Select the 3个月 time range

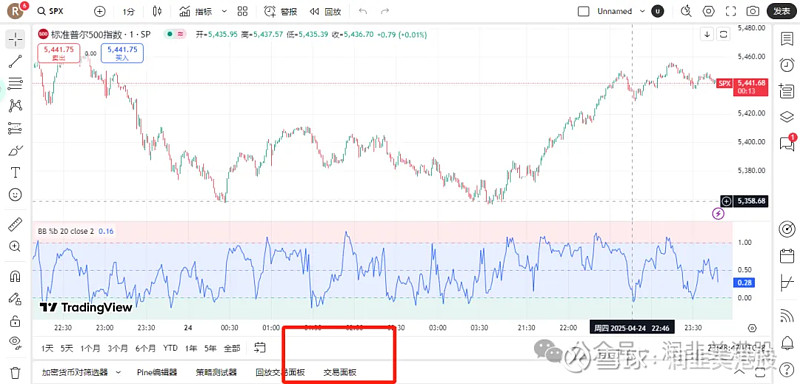pyautogui.click(x=118, y=348)
